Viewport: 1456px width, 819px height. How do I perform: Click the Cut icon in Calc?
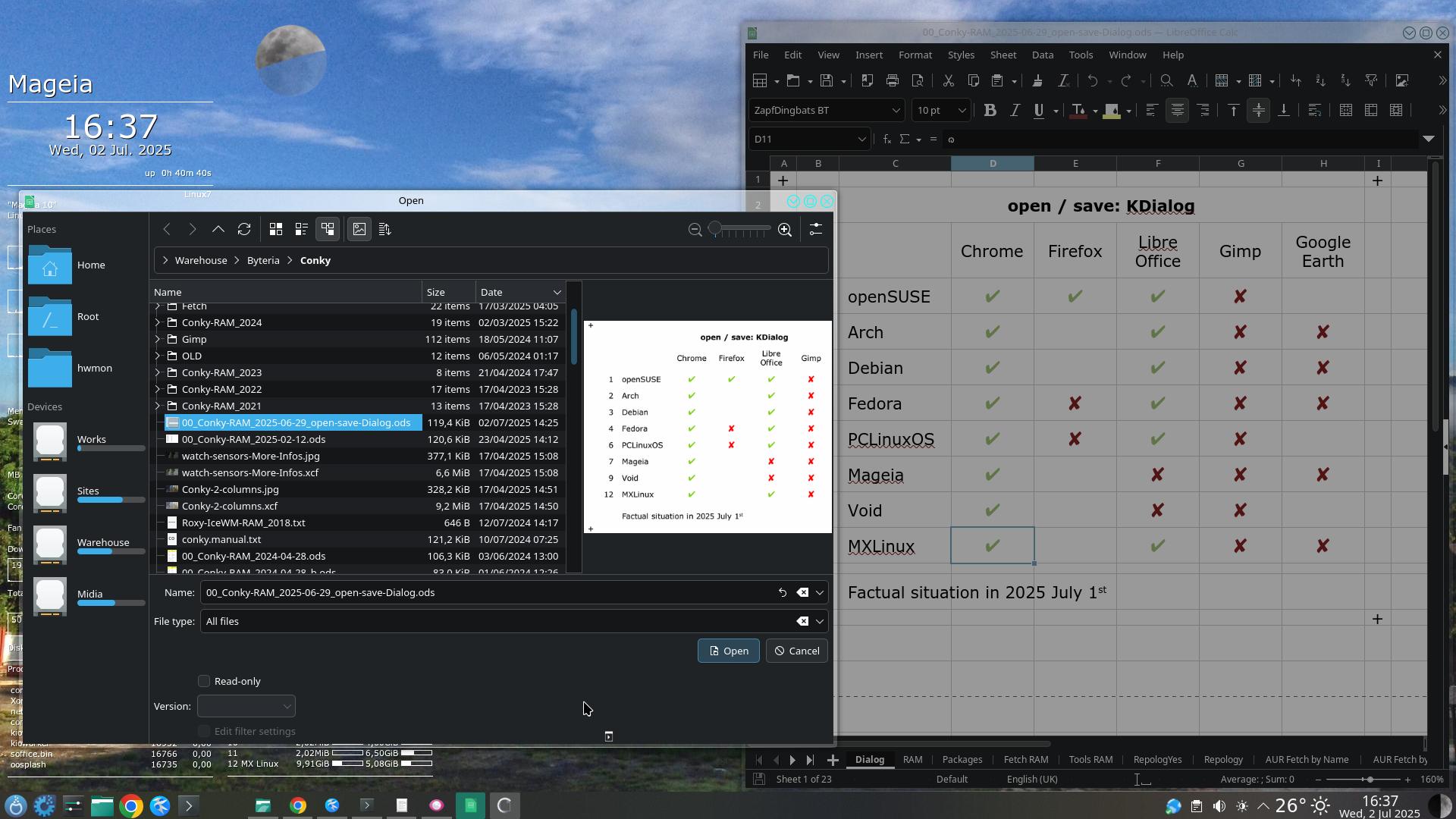(x=948, y=80)
